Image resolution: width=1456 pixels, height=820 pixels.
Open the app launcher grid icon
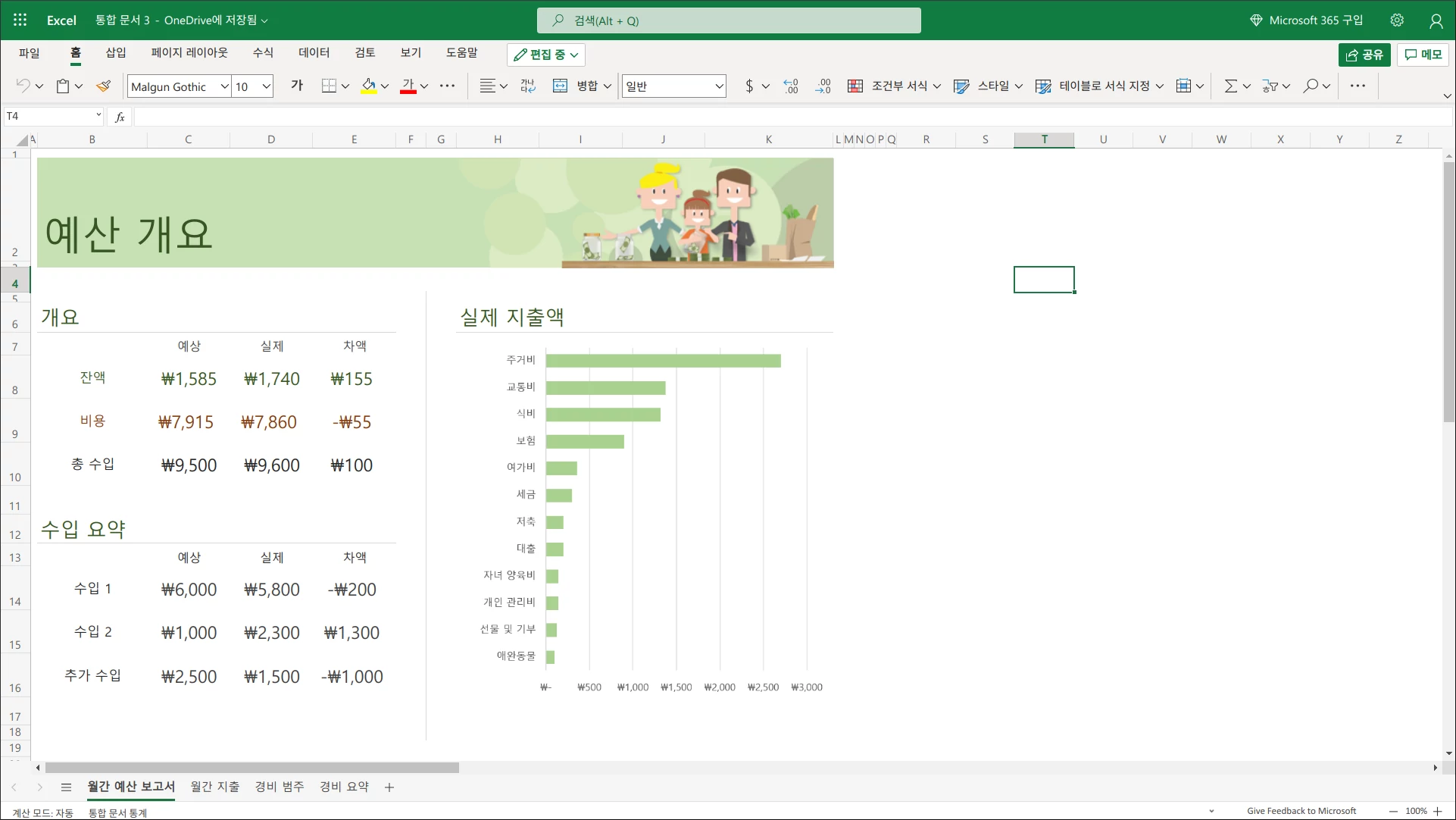pyautogui.click(x=20, y=20)
